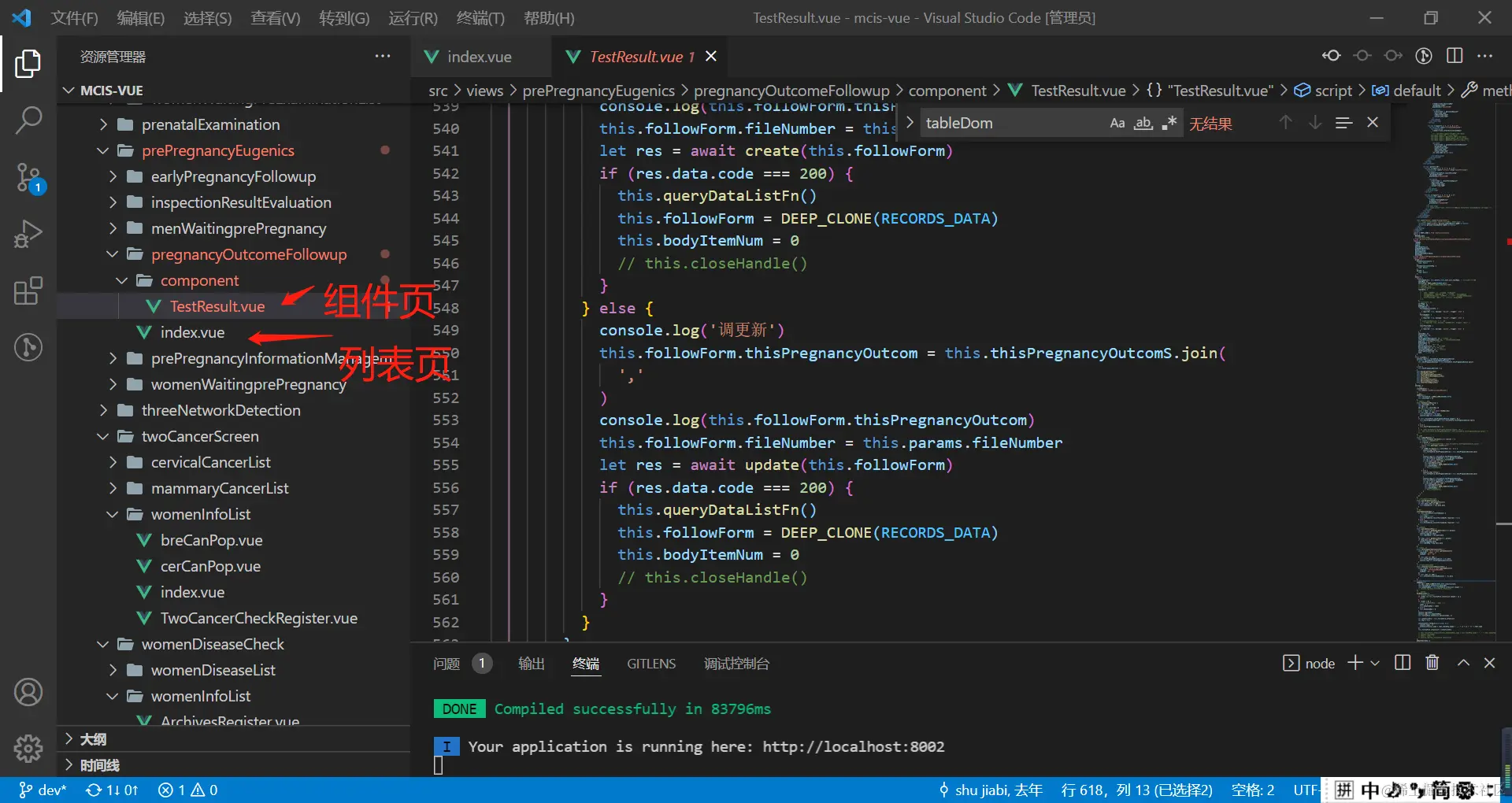Go to next match in find widget
Viewport: 1512px width, 803px height.
pos(1315,122)
